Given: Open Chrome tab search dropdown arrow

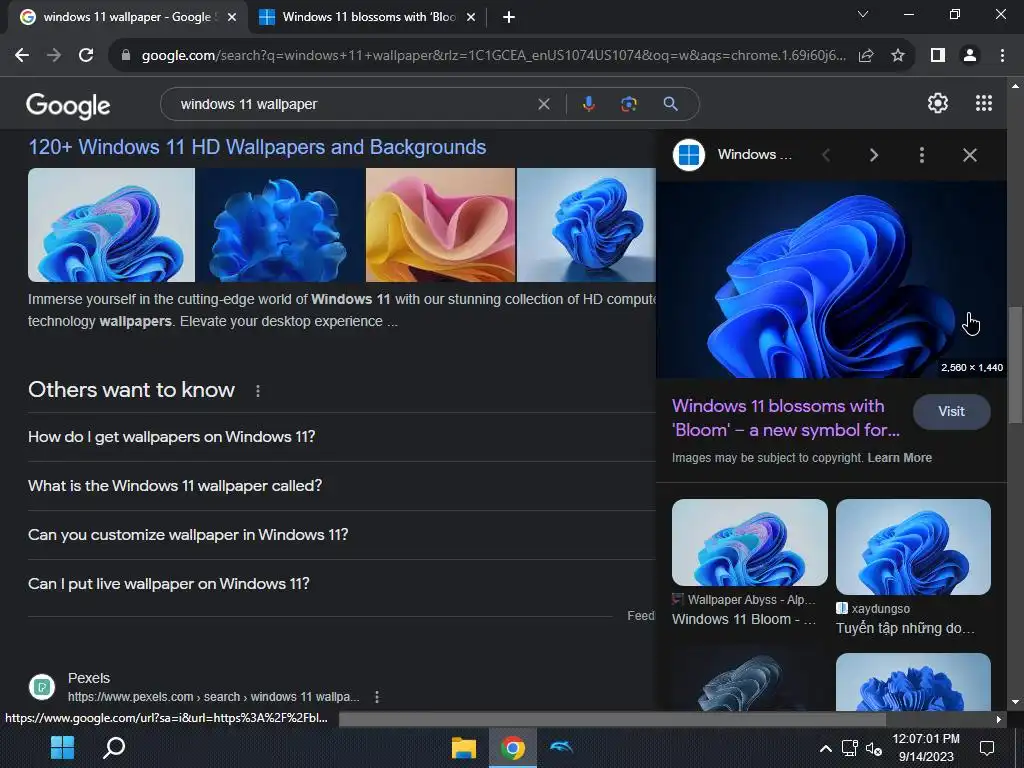Looking at the screenshot, I should point(863,14).
